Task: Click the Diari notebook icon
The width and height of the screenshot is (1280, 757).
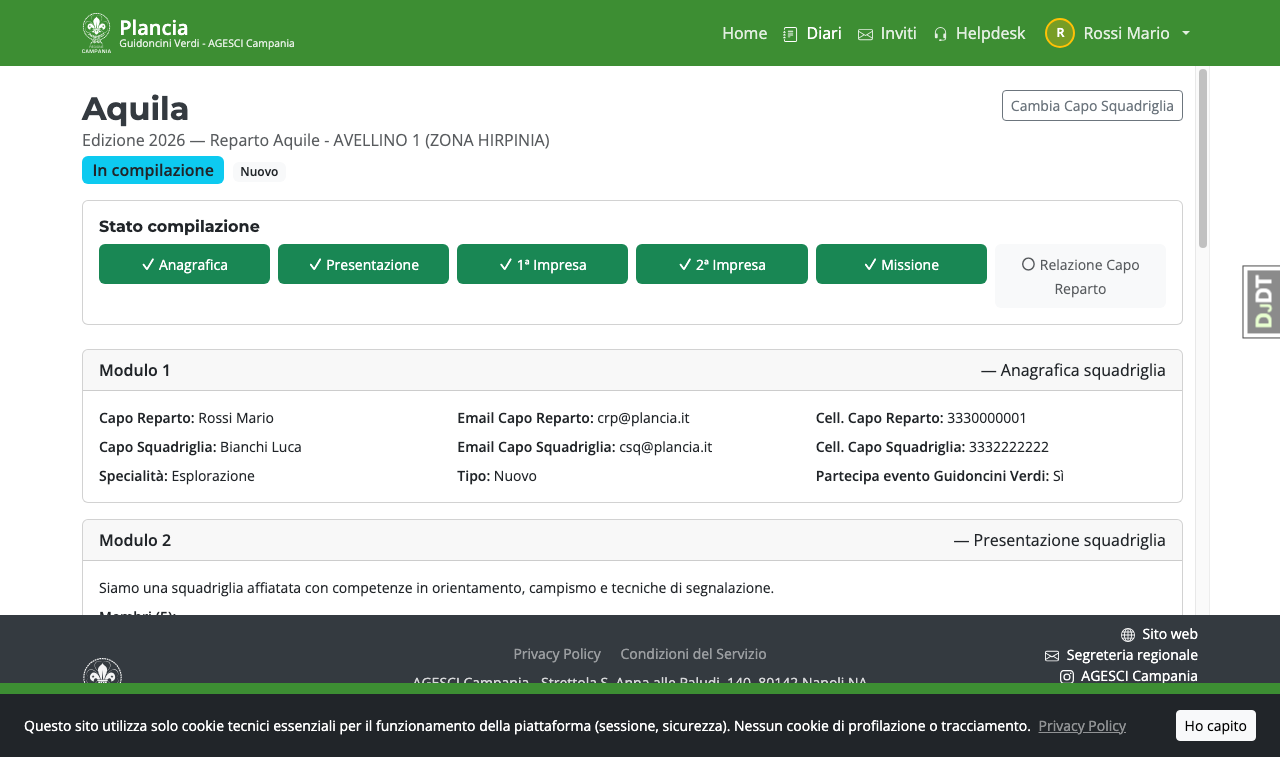Action: [x=790, y=34]
